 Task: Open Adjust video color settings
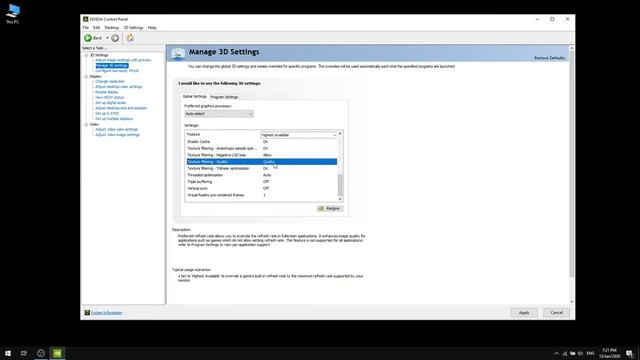(116, 129)
